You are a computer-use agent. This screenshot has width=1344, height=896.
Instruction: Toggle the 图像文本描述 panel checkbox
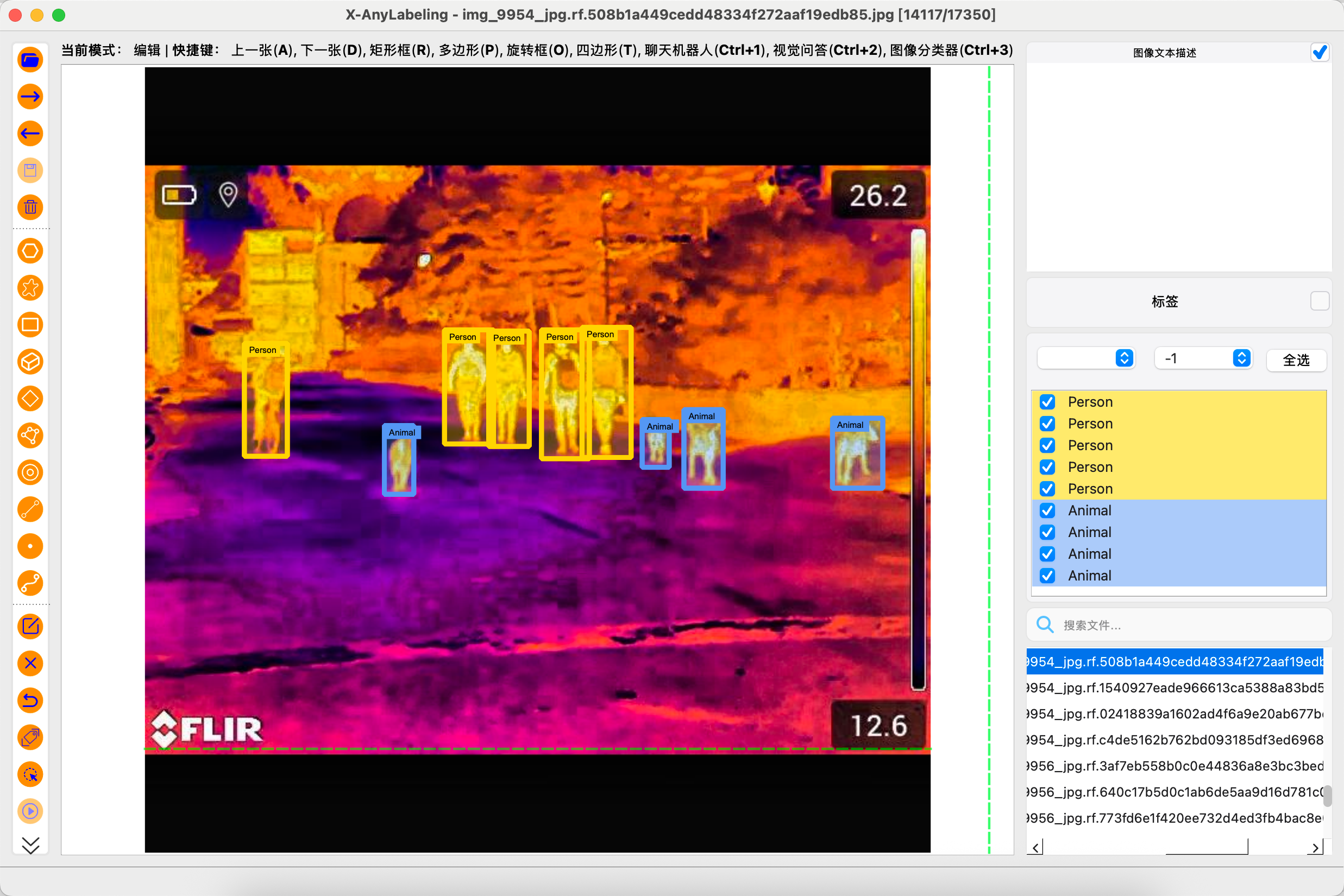pos(1320,53)
